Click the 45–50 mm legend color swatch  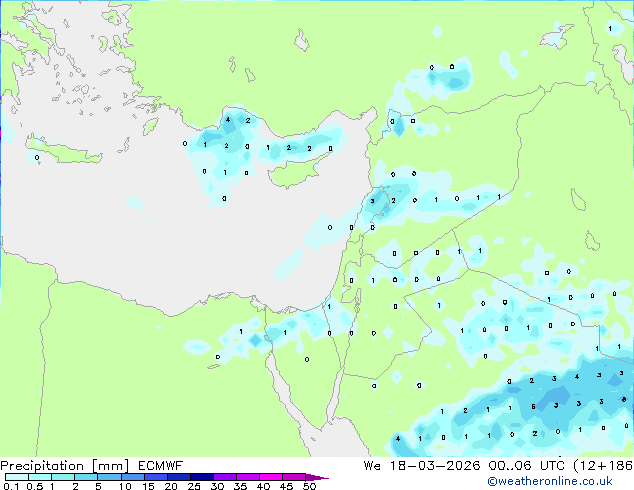294,477
